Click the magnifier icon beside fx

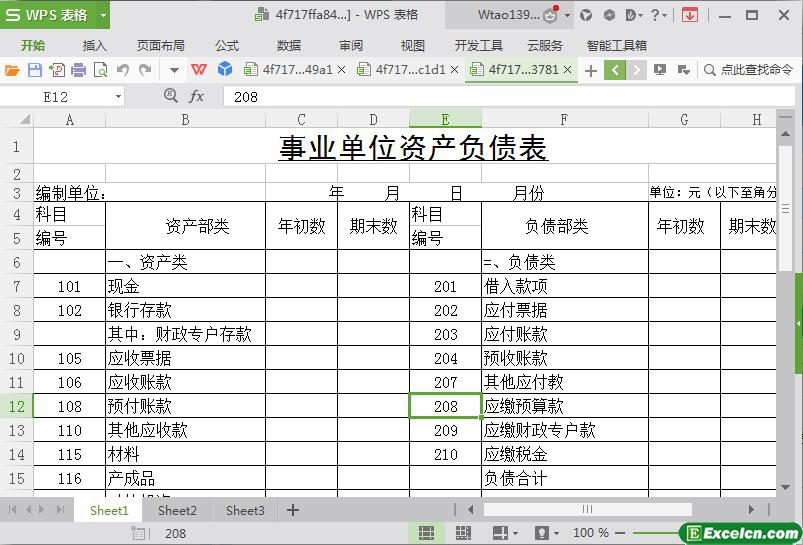[171, 95]
